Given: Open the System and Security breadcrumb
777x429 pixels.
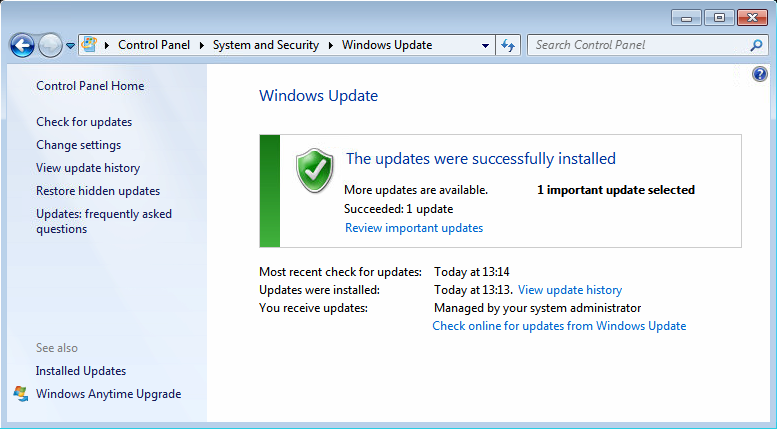Looking at the screenshot, I should 266,45.
